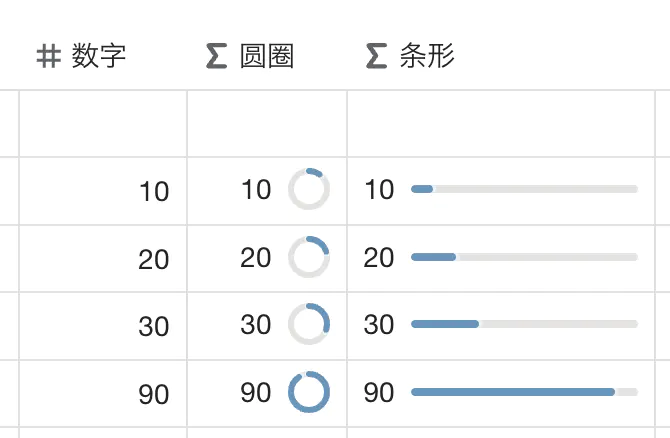Click the ring progress icon showing 90
Image resolution: width=670 pixels, height=438 pixels.
pos(309,392)
